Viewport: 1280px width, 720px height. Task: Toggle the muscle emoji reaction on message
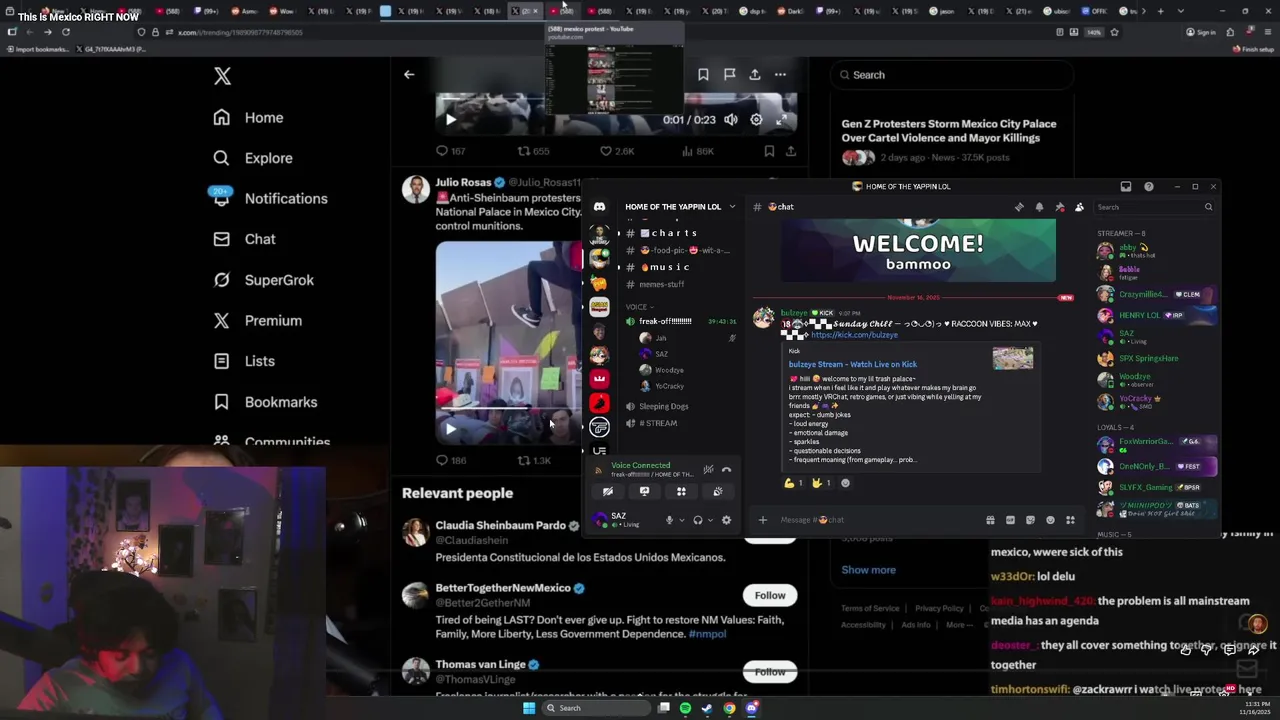(x=793, y=483)
